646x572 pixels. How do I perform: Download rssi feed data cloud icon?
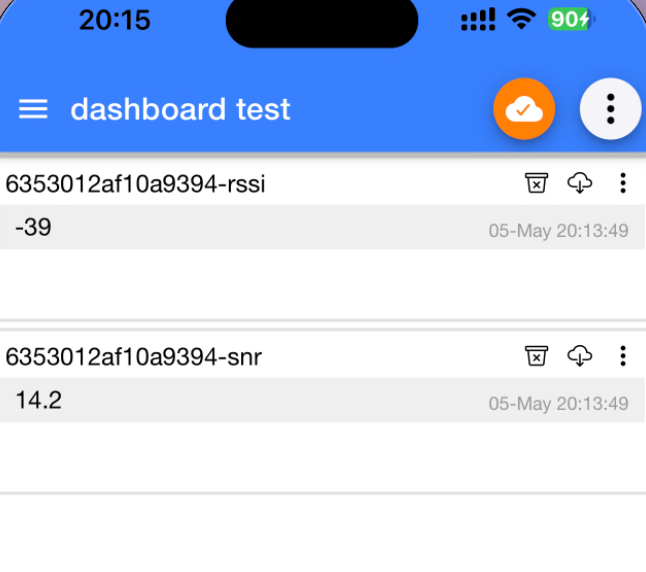click(580, 183)
